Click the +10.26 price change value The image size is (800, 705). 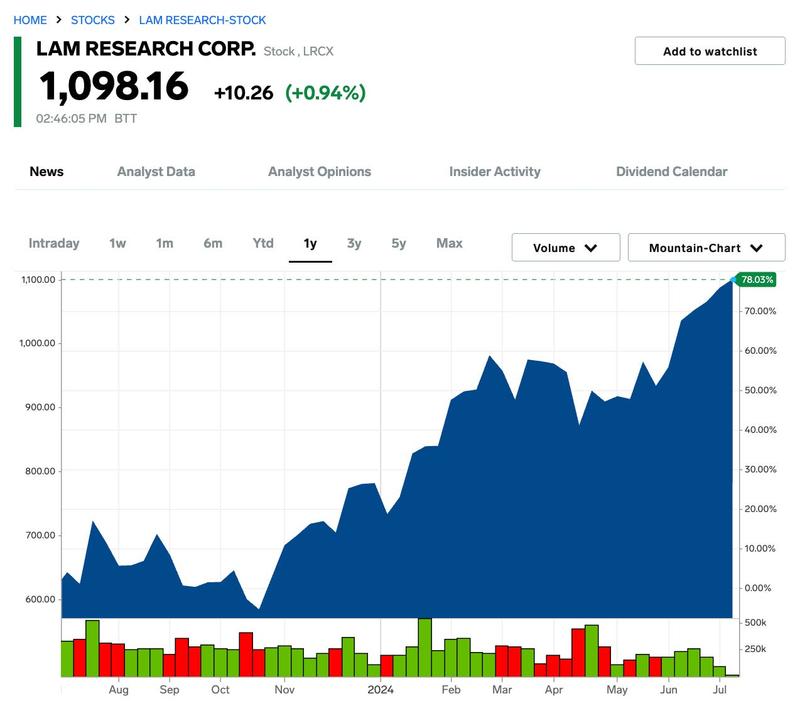[x=243, y=93]
